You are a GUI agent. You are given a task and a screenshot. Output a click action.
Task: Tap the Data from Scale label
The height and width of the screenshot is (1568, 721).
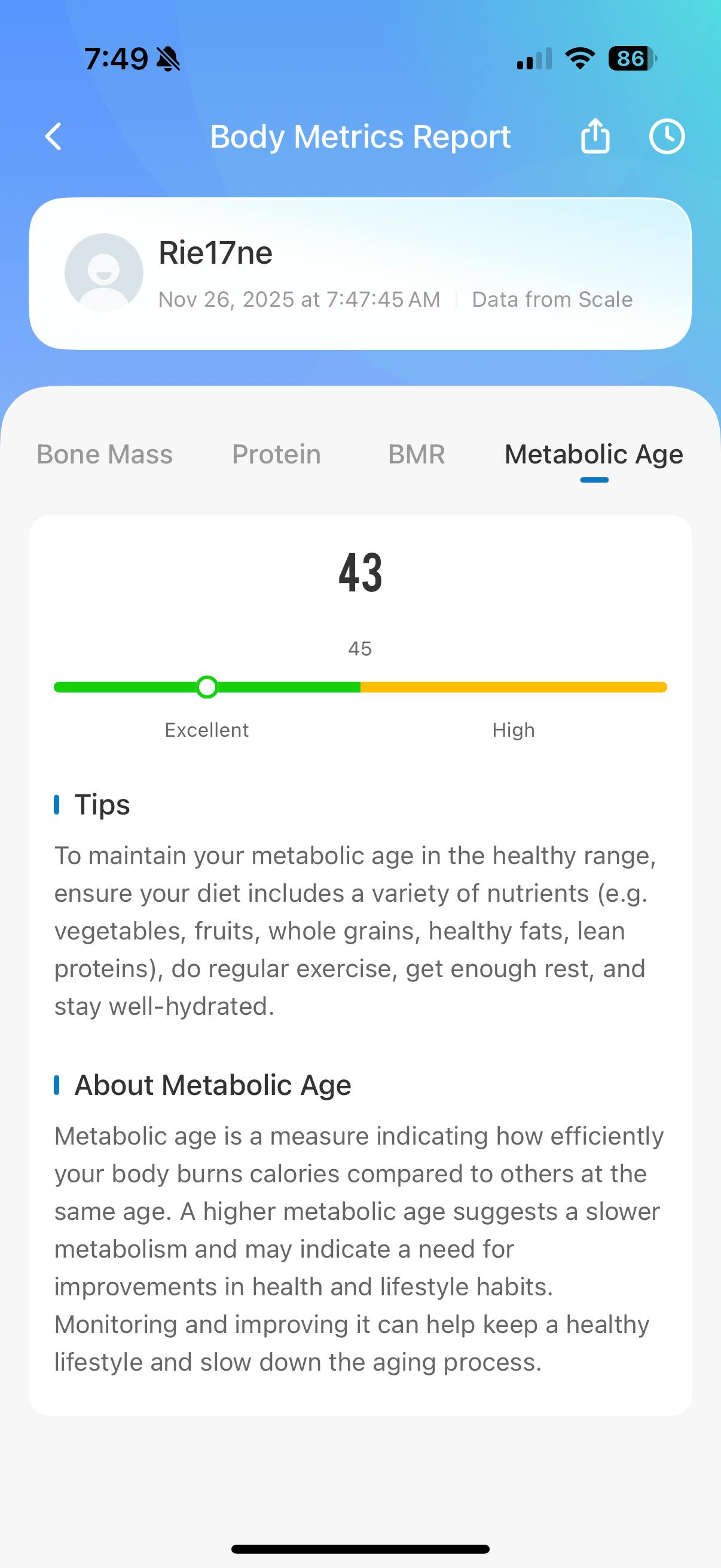point(552,300)
